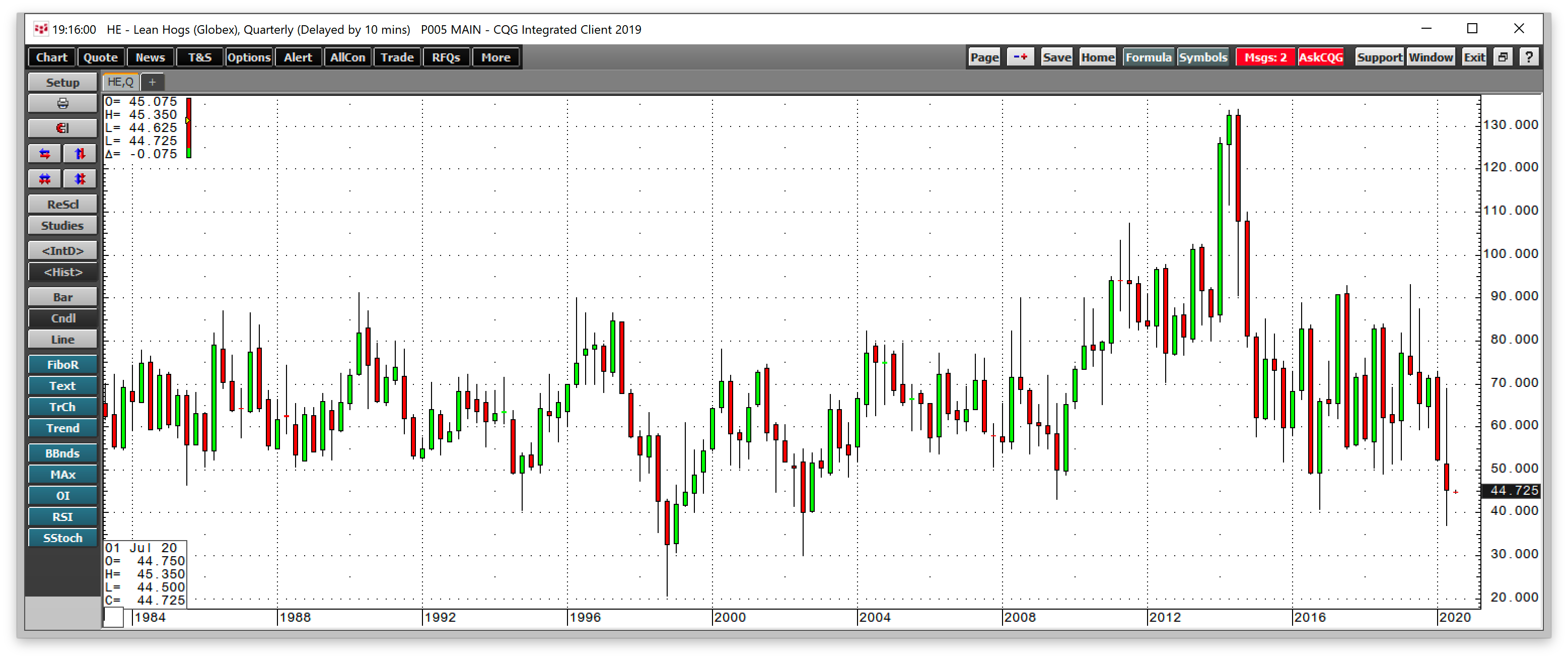Viewport: 1568px width, 659px height.
Task: Open chart Setup
Action: coord(62,82)
